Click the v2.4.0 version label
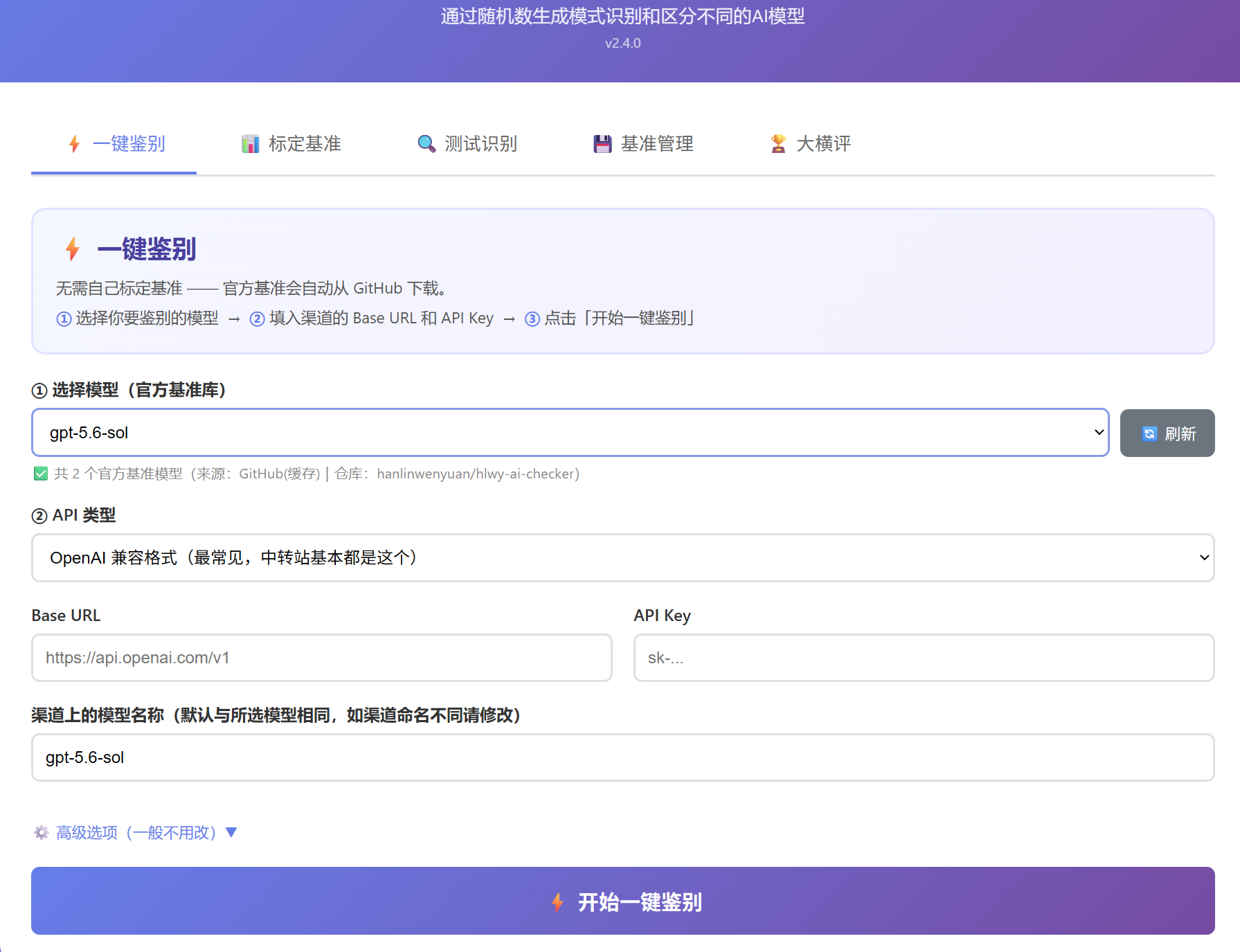 (622, 43)
